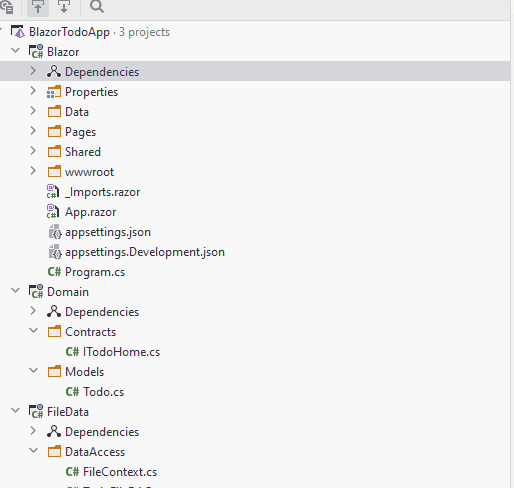Click the appsettings.json file icon
Image resolution: width=514 pixels, height=488 pixels.
[x=55, y=232]
